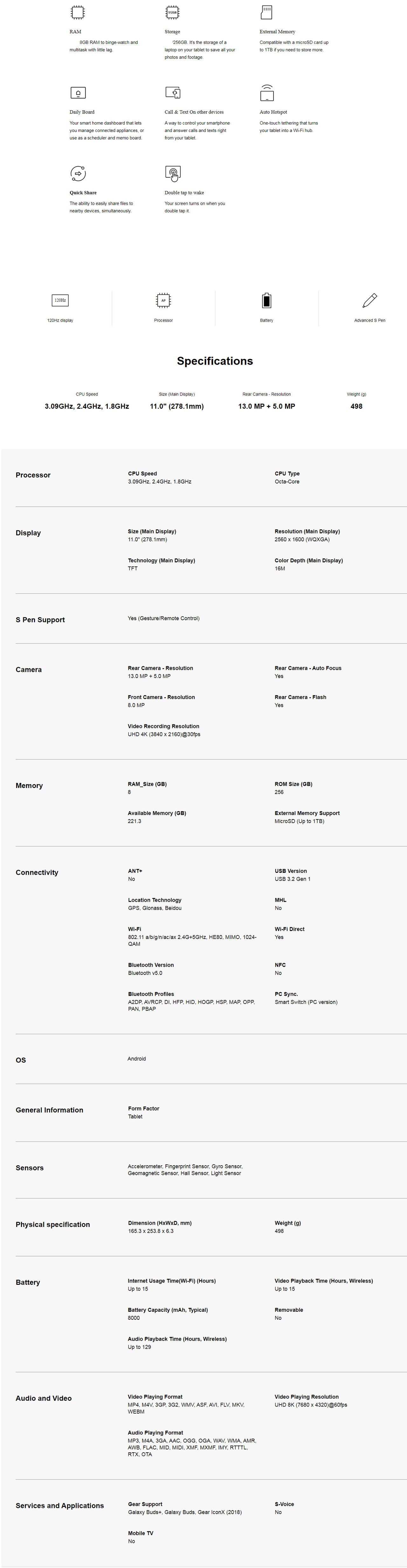
Task: Select the Advanced S Pen pencil icon
Action: click(x=370, y=300)
